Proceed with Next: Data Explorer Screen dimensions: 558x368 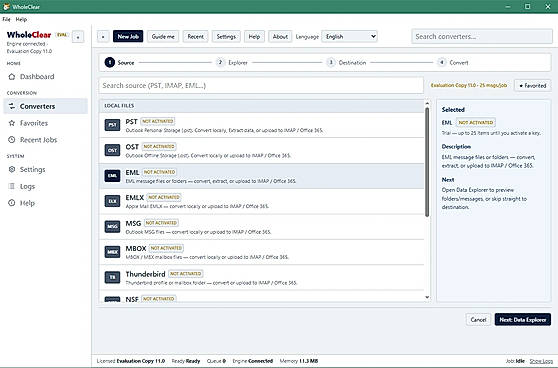(x=523, y=320)
